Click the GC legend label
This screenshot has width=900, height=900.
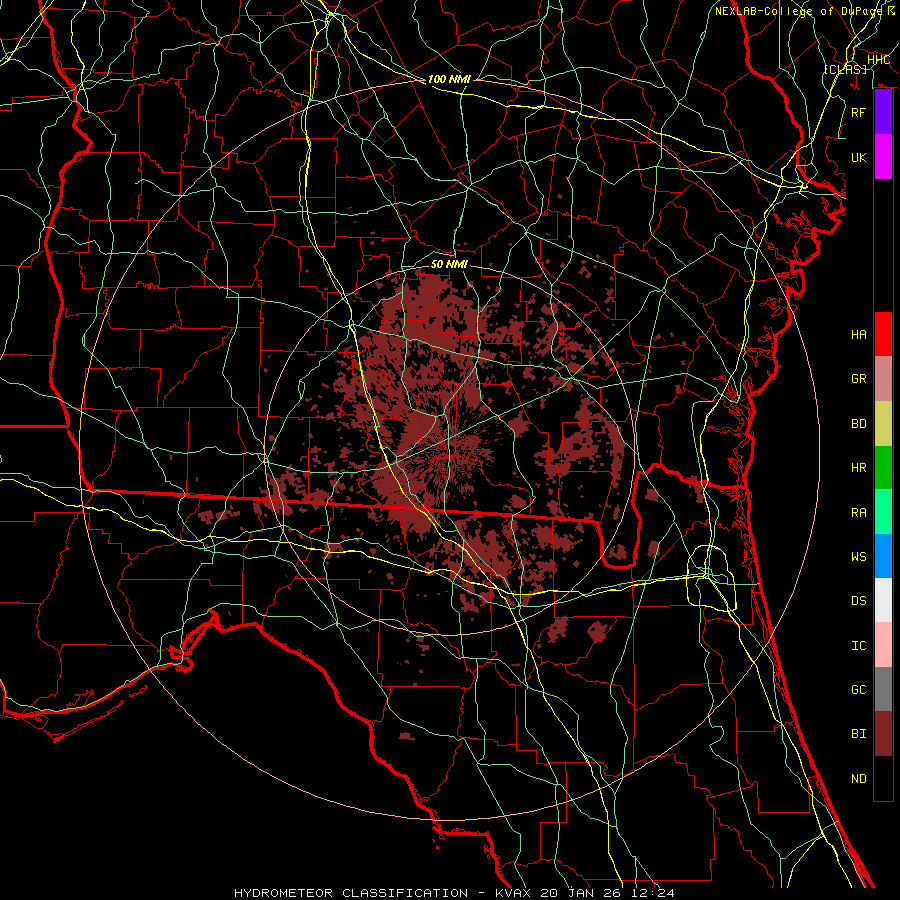point(859,689)
